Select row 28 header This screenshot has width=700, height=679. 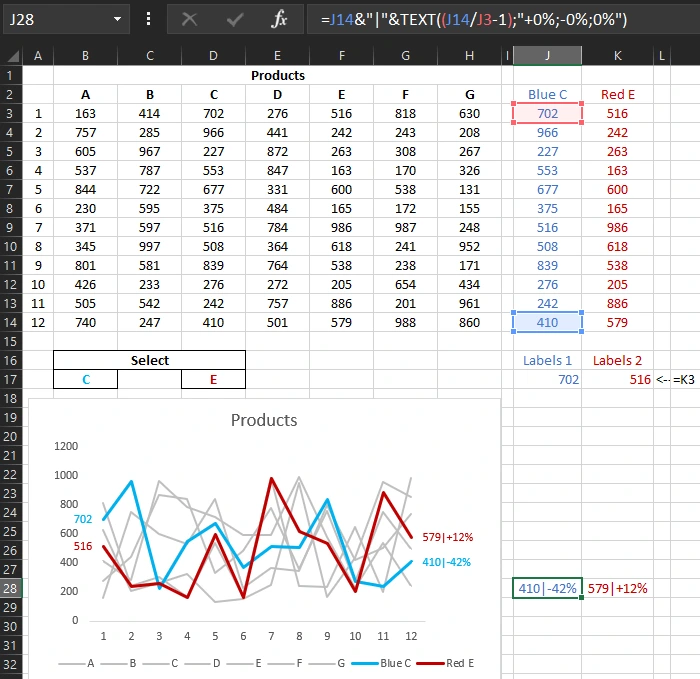11,588
